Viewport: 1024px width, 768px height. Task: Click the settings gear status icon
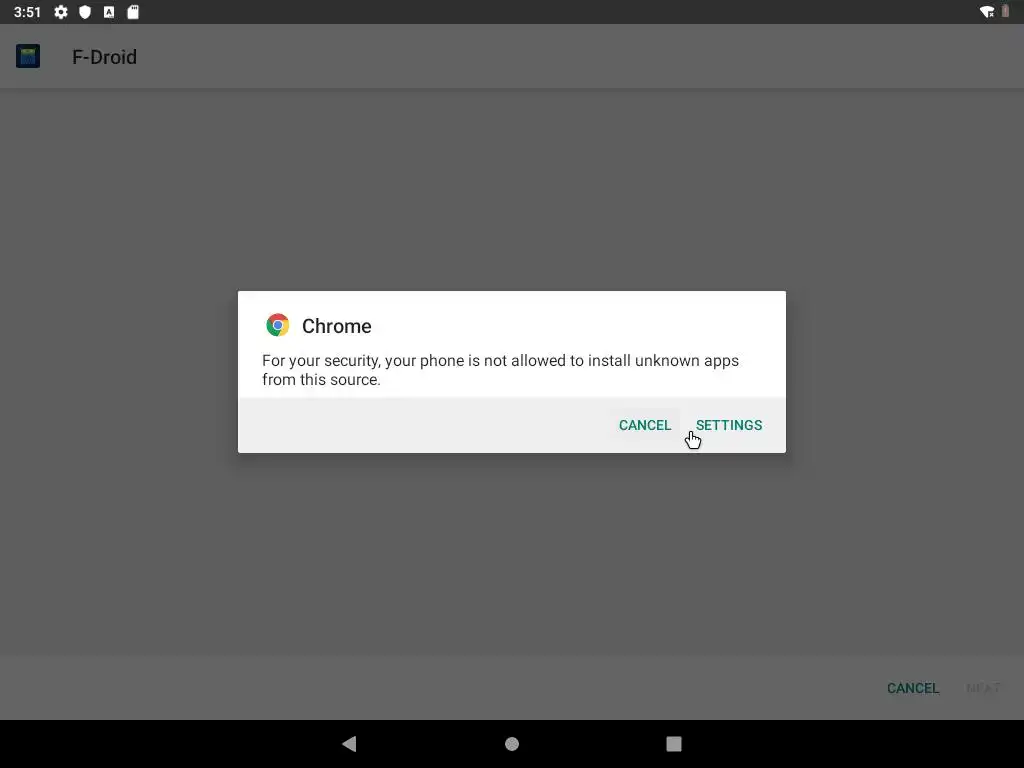point(61,12)
